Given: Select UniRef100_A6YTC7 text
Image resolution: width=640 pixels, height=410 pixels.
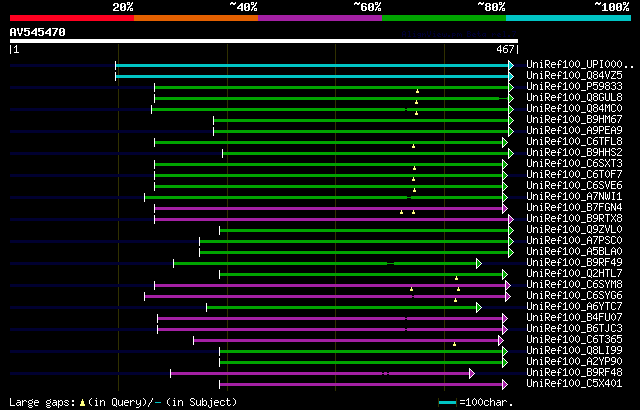Looking at the screenshot, I should (574, 307).
